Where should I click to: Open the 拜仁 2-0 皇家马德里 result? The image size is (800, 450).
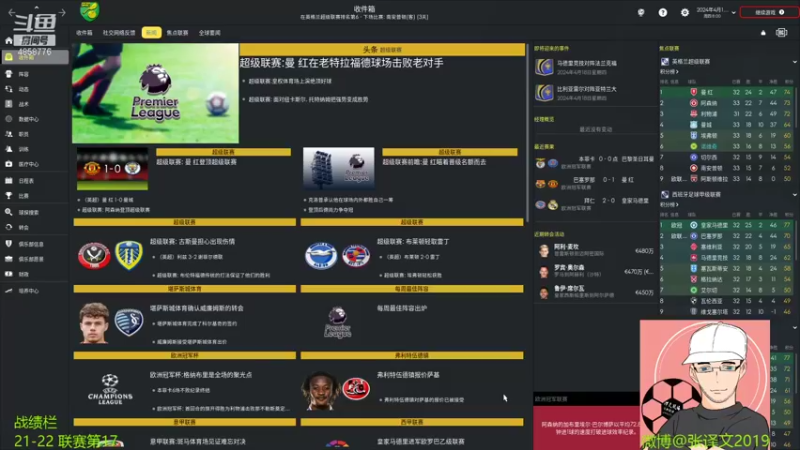595,204
